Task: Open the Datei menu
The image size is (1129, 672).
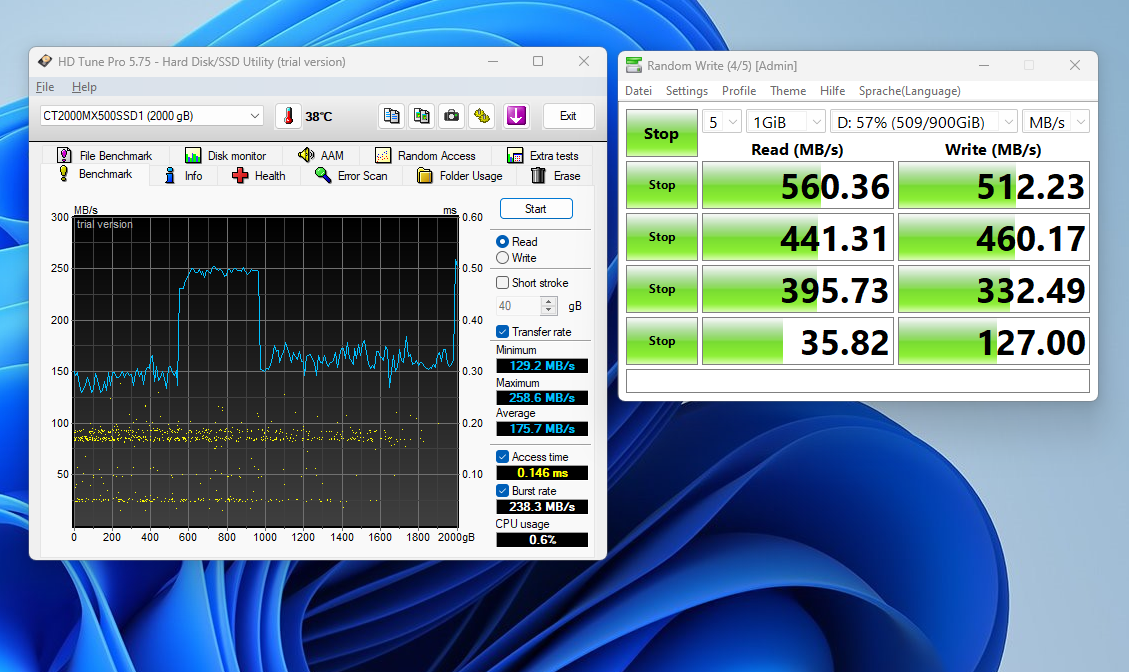Action: tap(639, 91)
